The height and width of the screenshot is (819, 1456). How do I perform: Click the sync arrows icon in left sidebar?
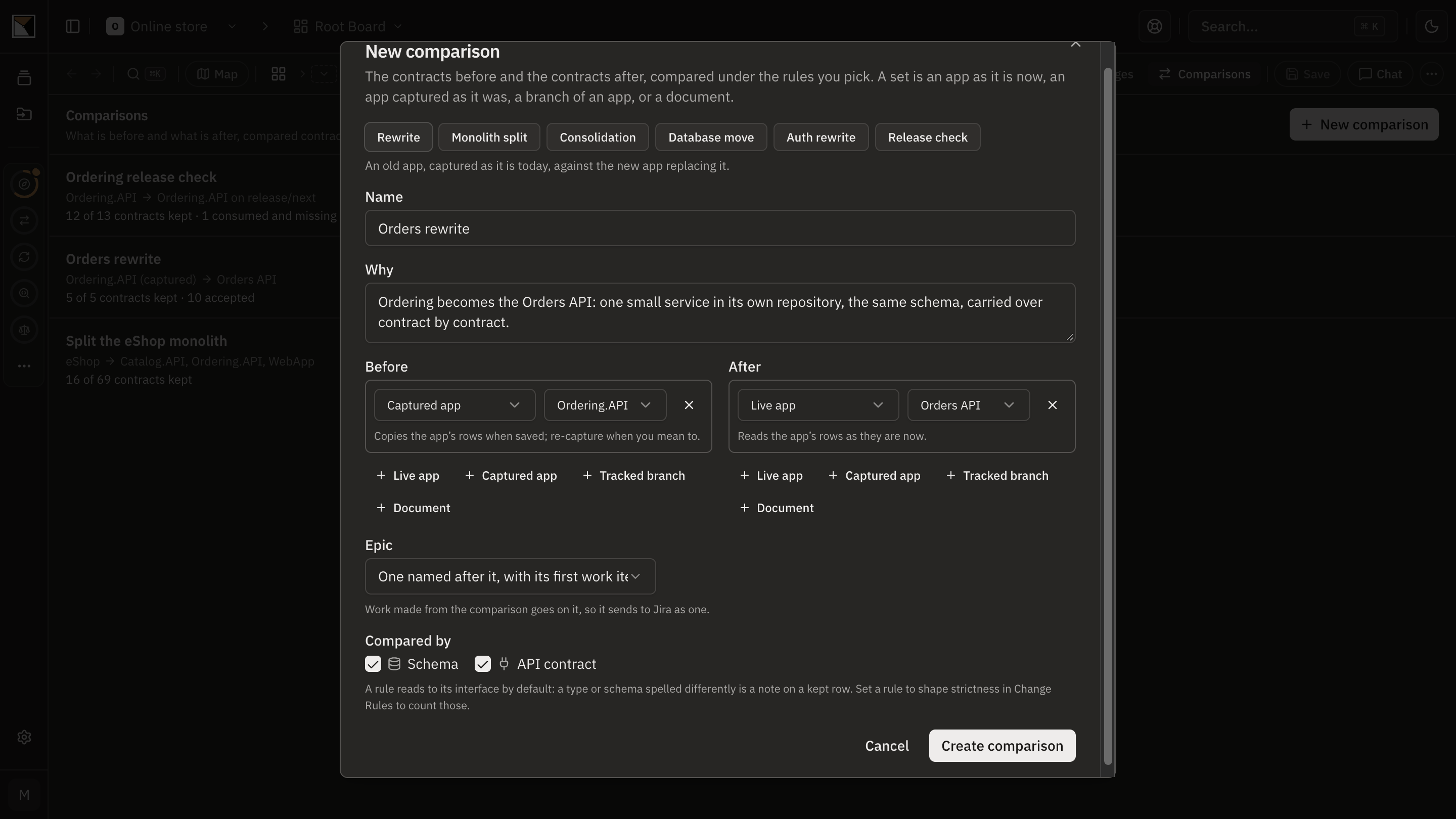click(24, 257)
